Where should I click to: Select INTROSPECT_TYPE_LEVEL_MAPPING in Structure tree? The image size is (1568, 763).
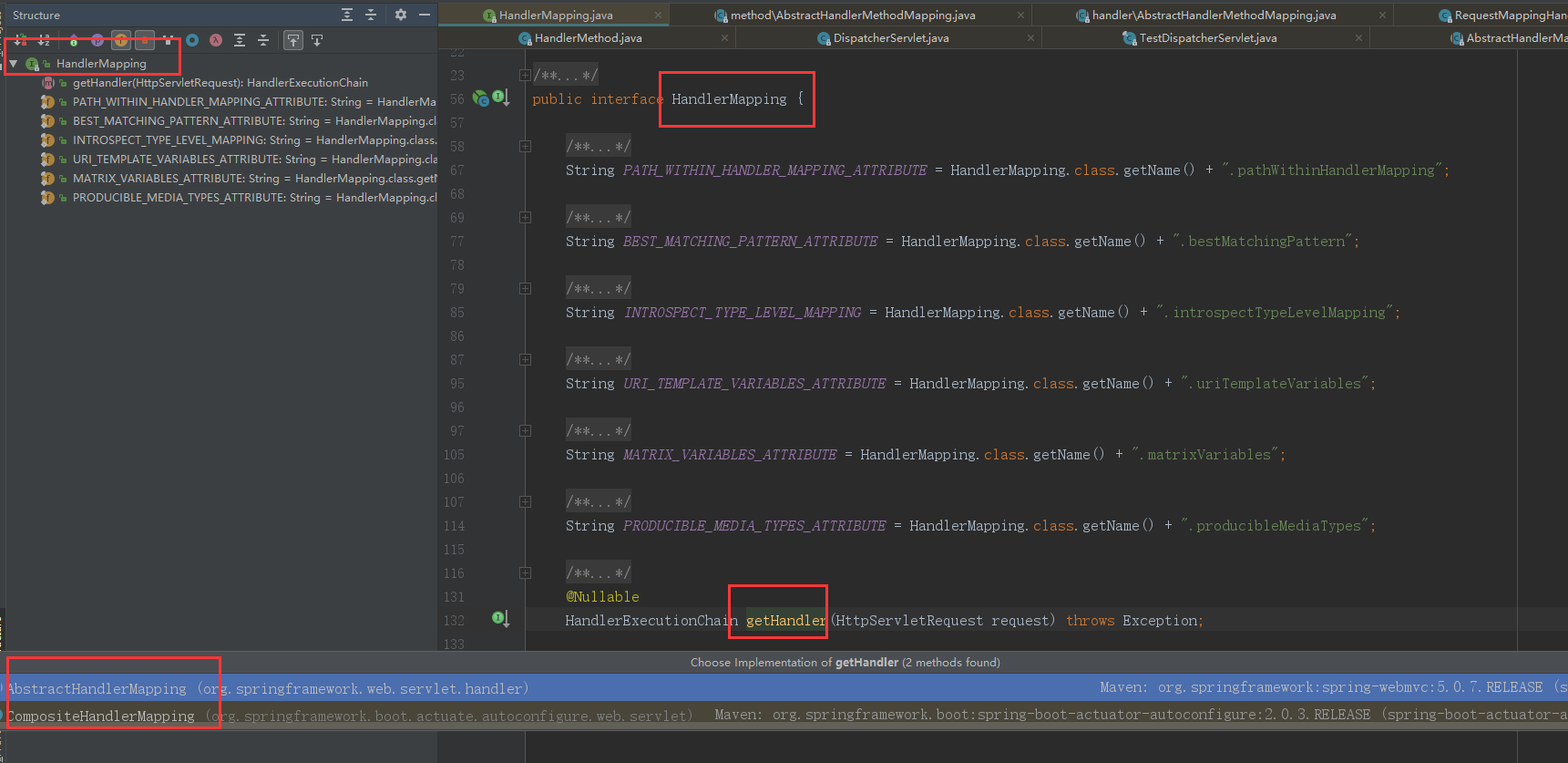pos(254,140)
